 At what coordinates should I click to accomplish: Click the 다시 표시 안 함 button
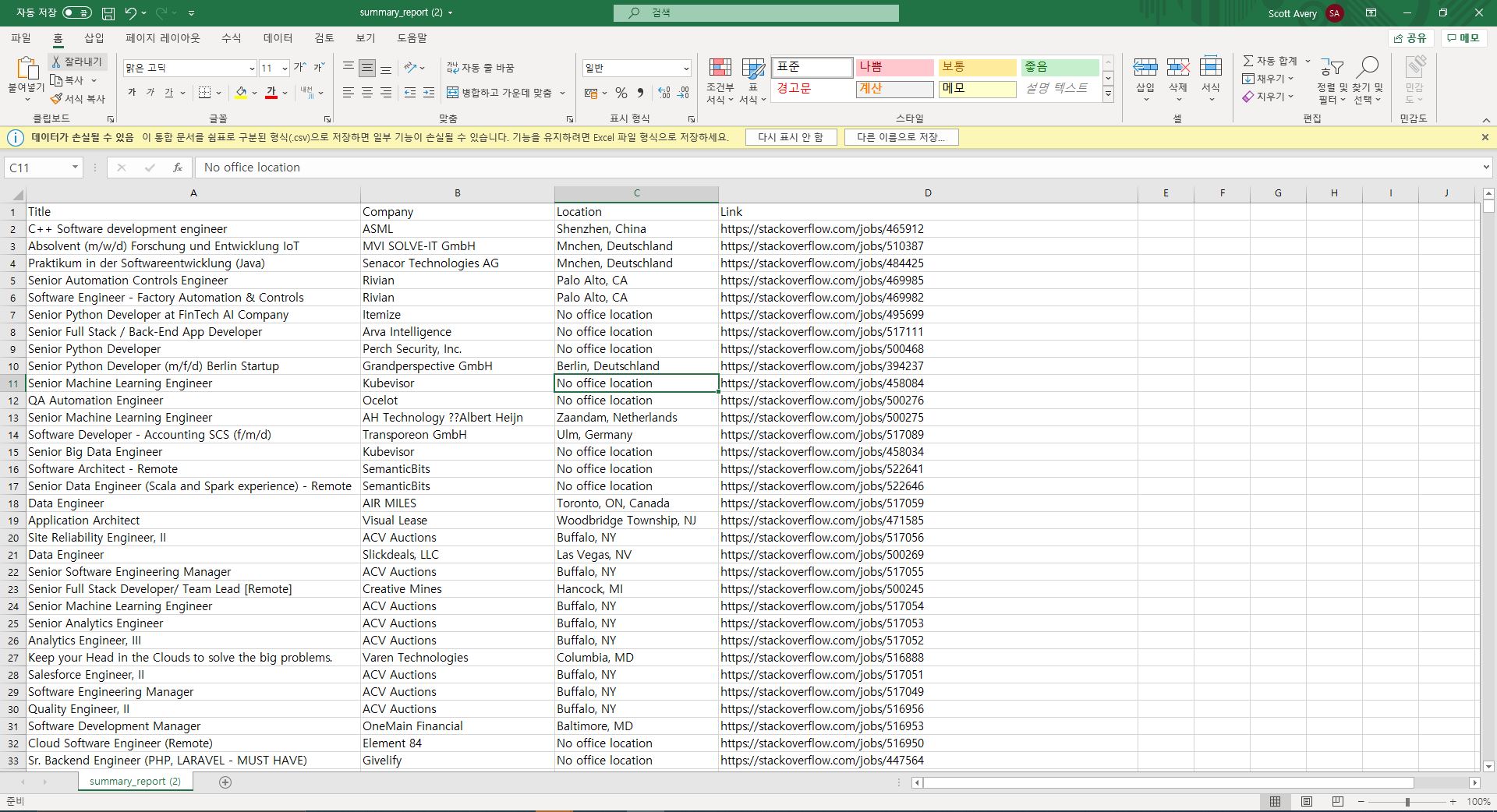(791, 137)
